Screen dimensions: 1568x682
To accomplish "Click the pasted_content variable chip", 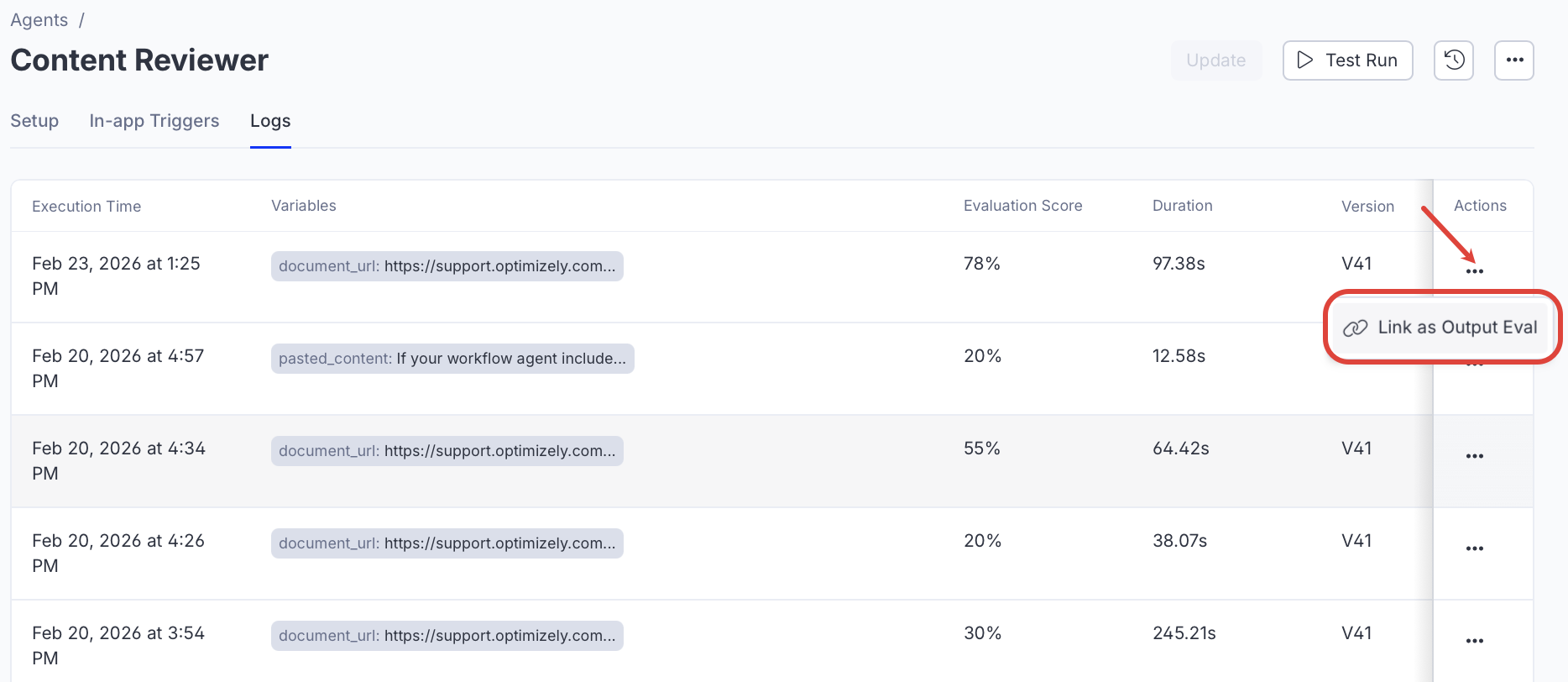I will pyautogui.click(x=452, y=359).
